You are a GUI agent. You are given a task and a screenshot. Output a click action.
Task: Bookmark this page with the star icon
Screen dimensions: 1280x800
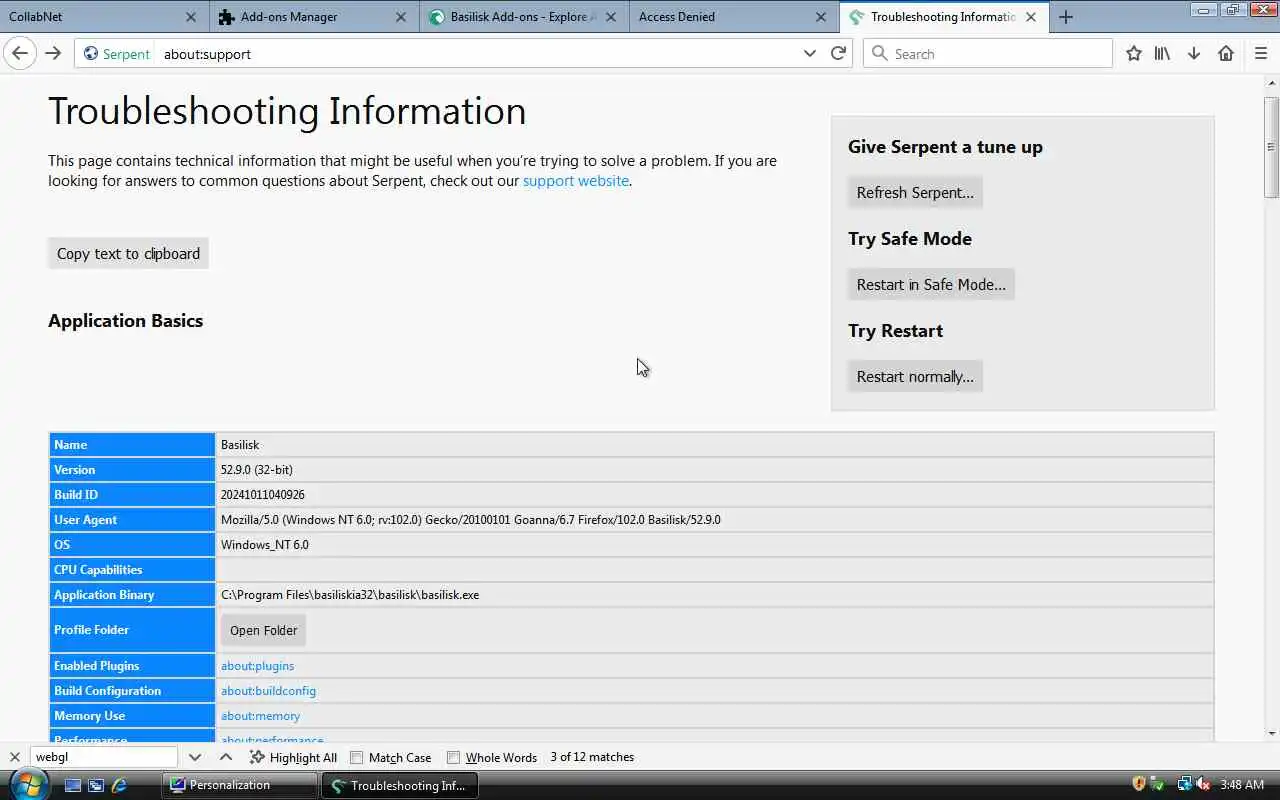coord(1134,54)
